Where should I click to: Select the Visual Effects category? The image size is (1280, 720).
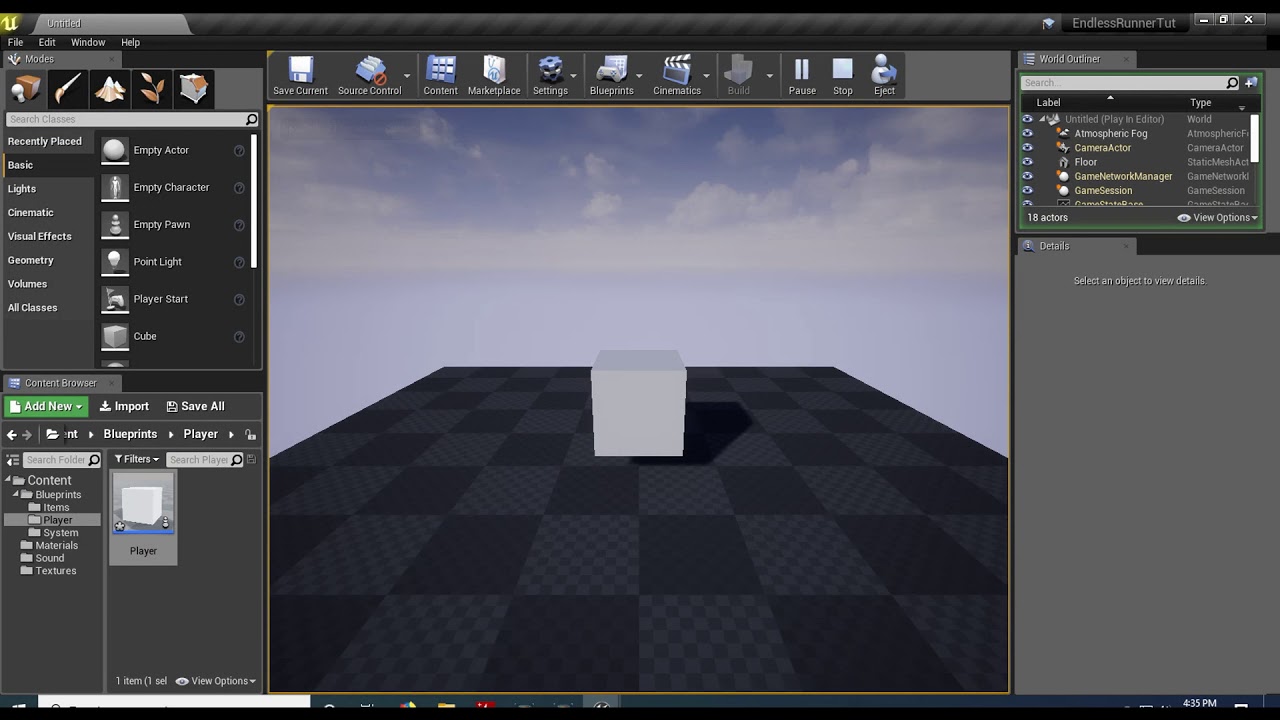tap(40, 236)
